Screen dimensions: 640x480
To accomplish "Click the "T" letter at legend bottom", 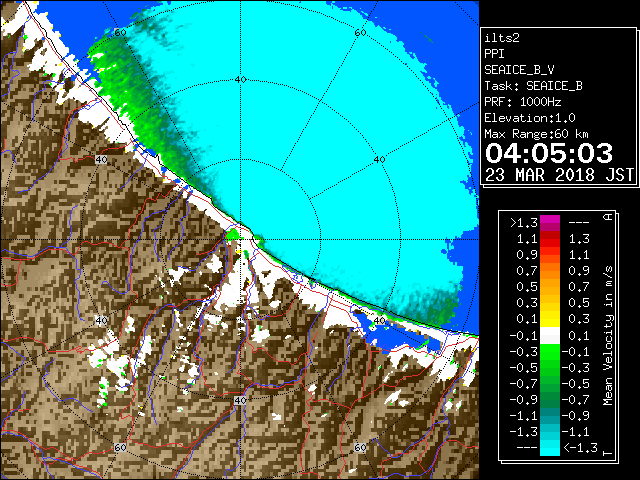I will pos(608,453).
